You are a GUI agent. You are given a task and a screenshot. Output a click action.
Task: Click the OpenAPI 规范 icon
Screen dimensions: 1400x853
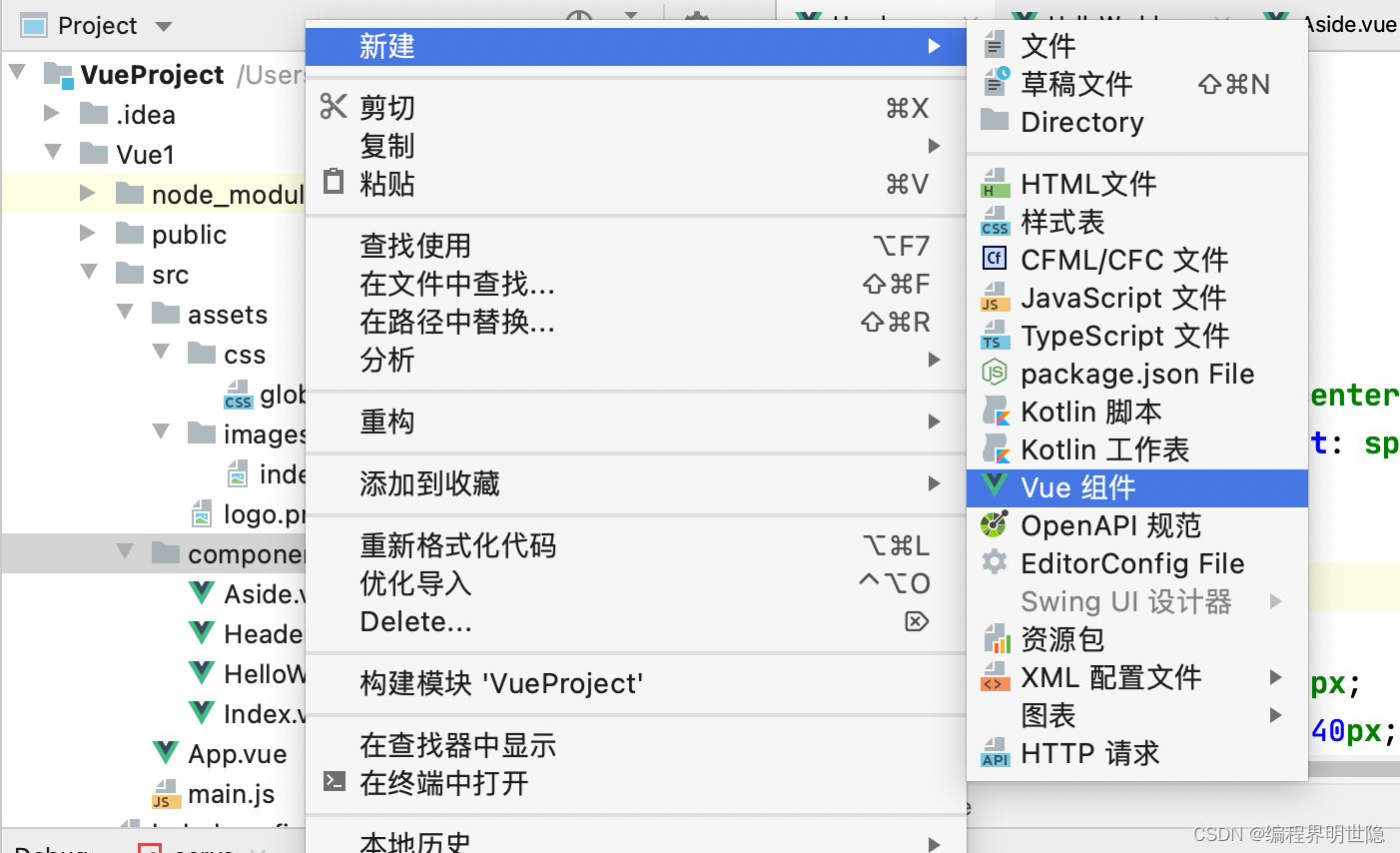pos(994,524)
